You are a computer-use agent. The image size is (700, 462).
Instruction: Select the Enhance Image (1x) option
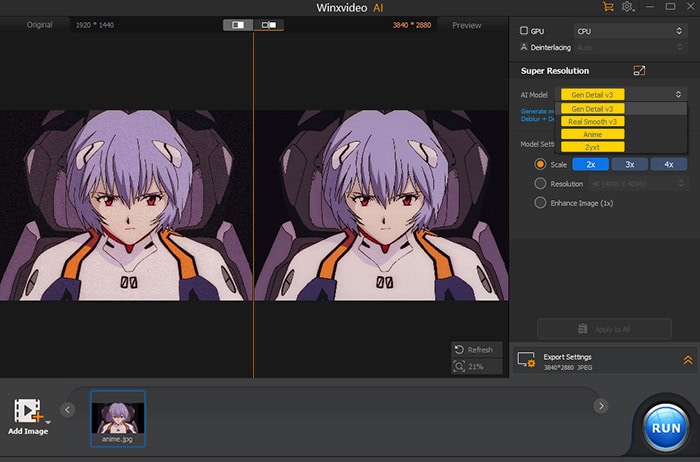point(540,202)
